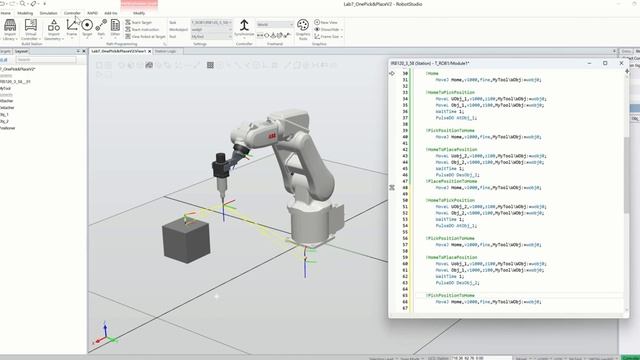The image size is (640, 360).
Task: Close the Layout side panel
Action: coord(84,51)
